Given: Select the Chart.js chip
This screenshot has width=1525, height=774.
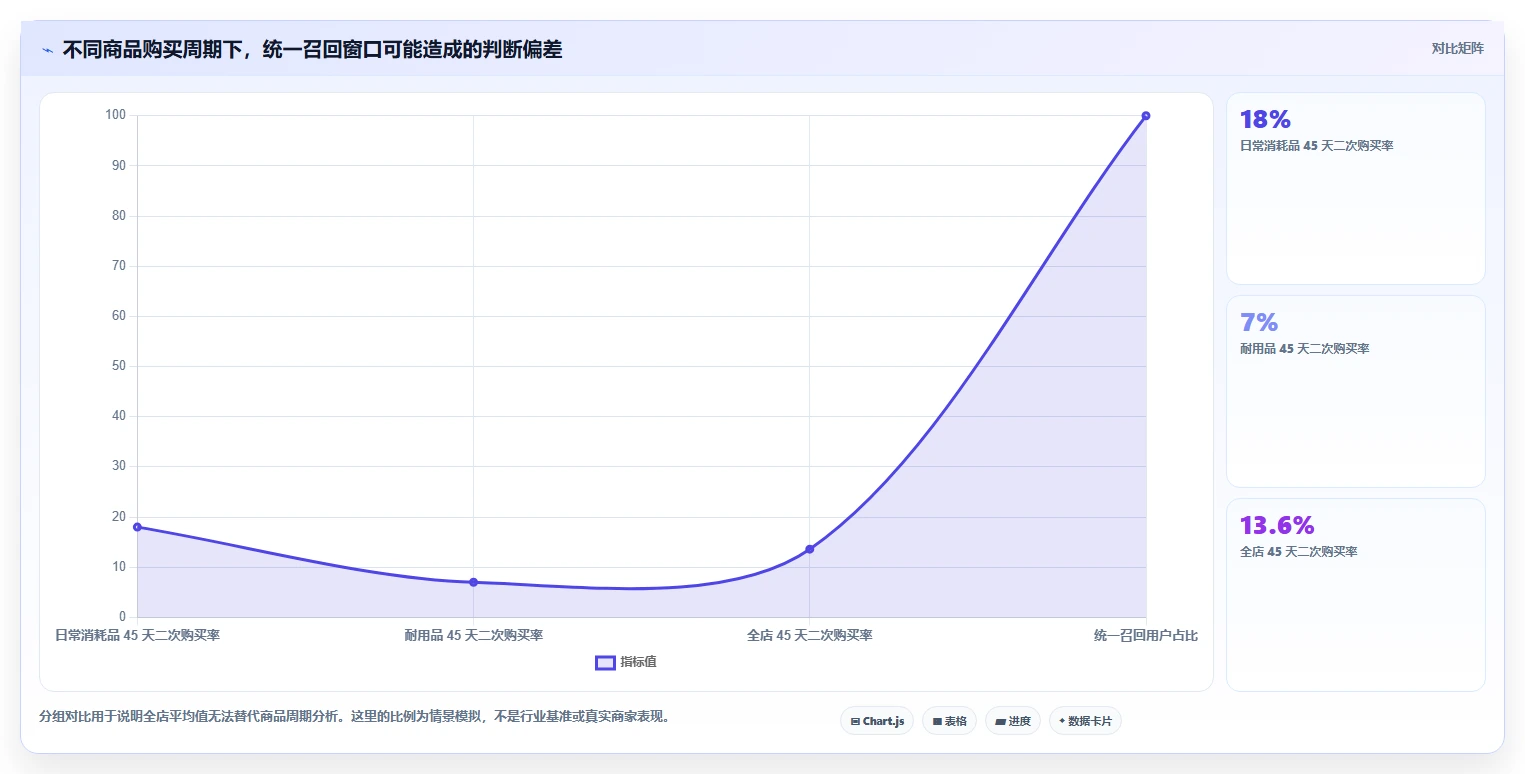Looking at the screenshot, I should point(877,721).
